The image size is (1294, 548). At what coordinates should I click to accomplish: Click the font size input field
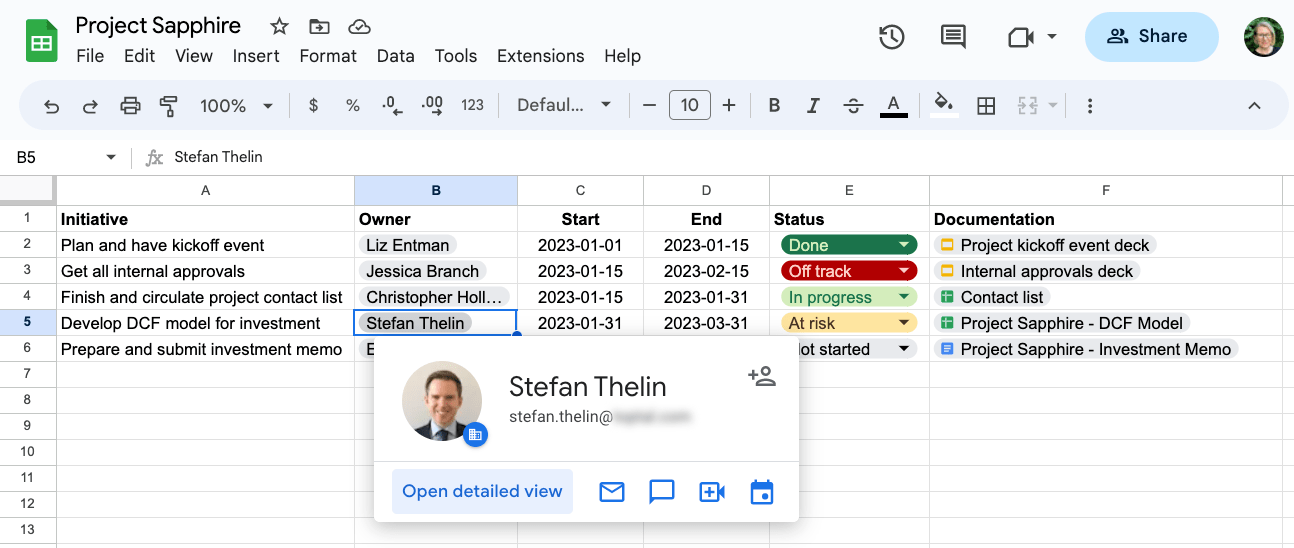[689, 105]
